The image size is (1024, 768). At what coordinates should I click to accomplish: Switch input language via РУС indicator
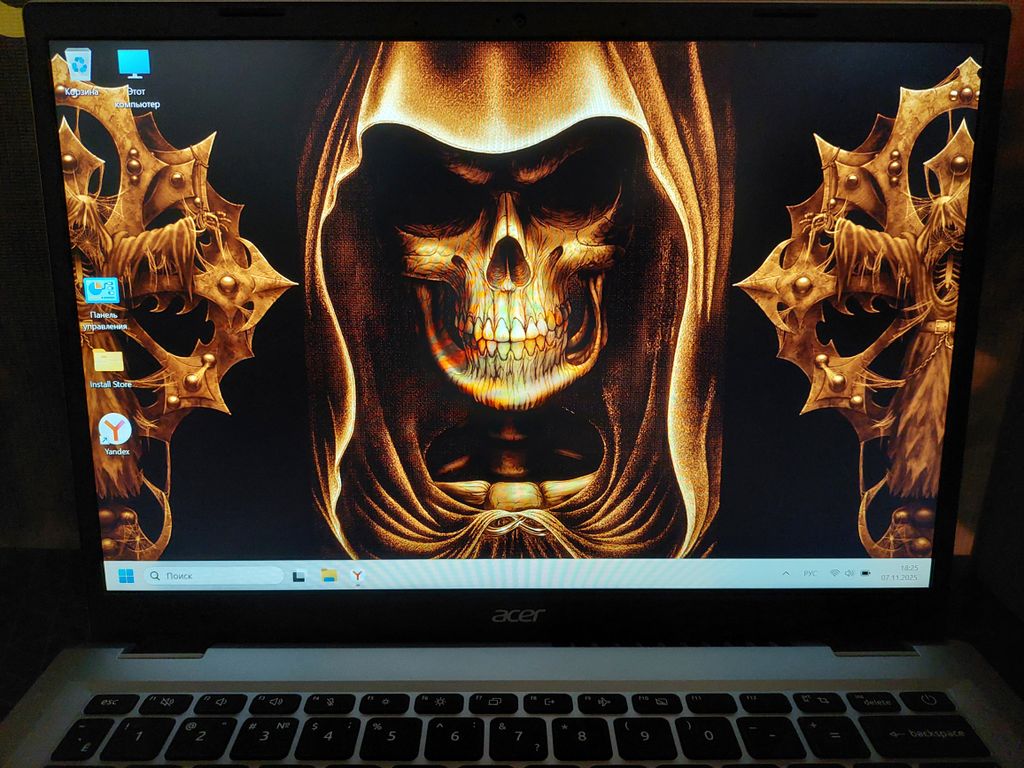(x=810, y=573)
